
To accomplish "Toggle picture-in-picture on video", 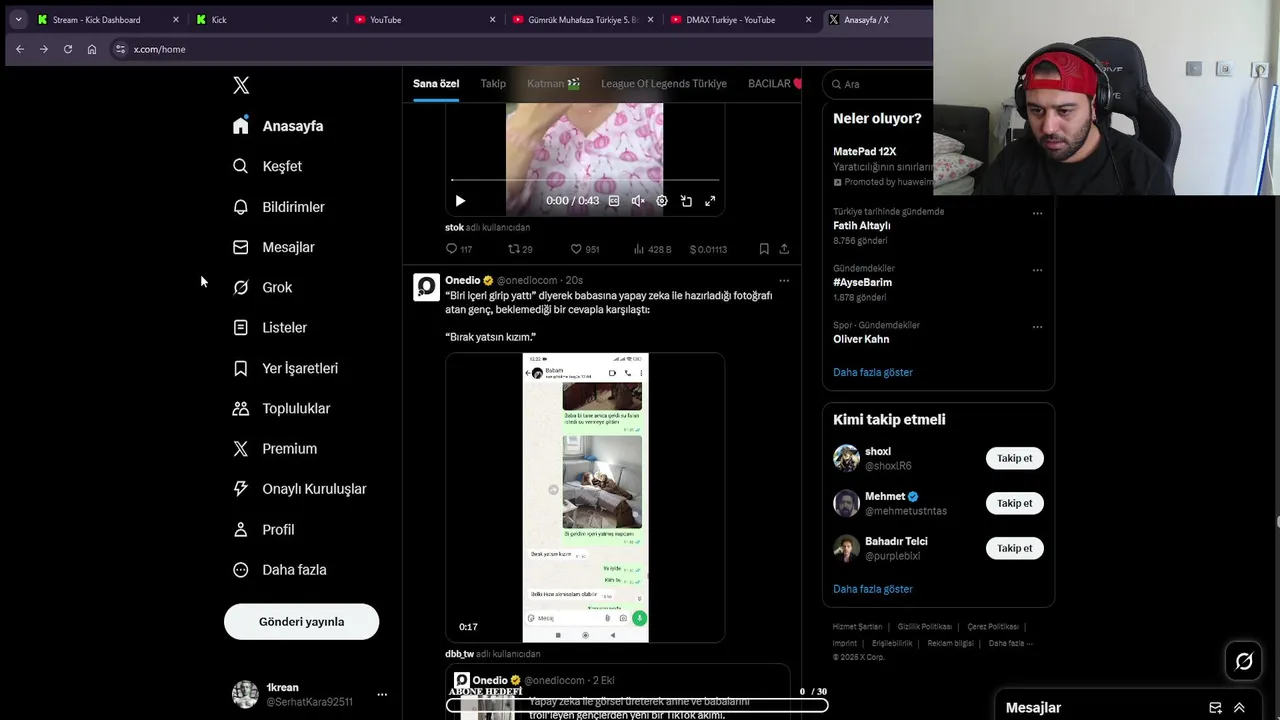I will click(x=686, y=201).
